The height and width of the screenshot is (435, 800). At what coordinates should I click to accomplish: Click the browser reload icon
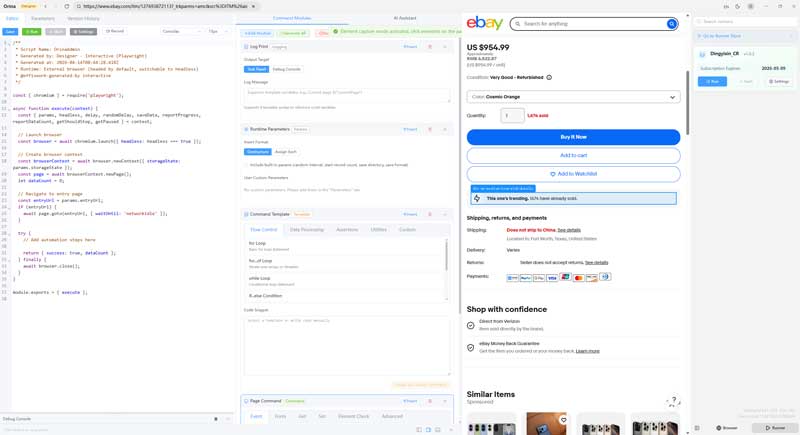67,6
